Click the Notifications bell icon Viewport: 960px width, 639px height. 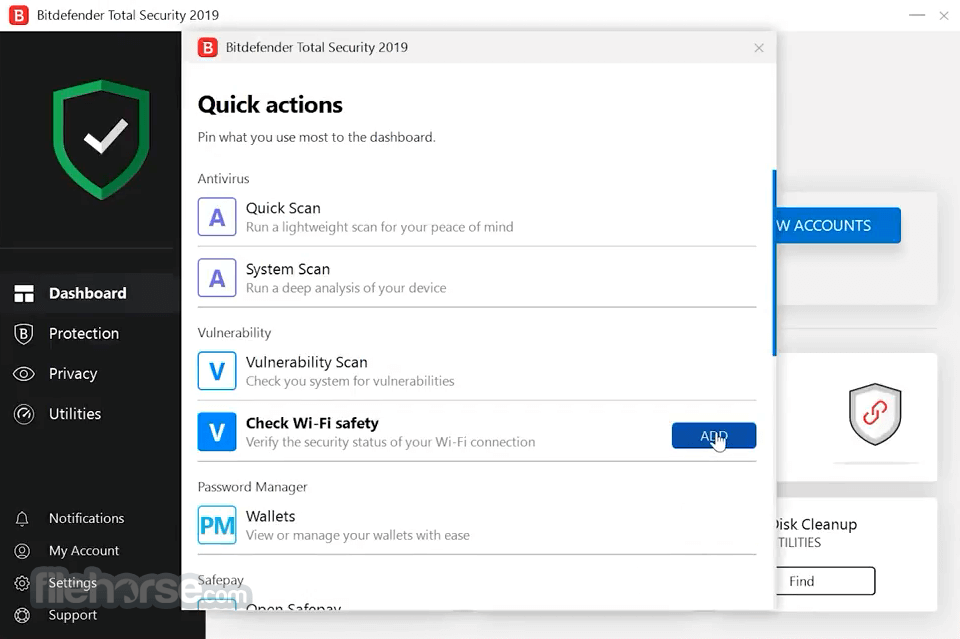pos(22,519)
